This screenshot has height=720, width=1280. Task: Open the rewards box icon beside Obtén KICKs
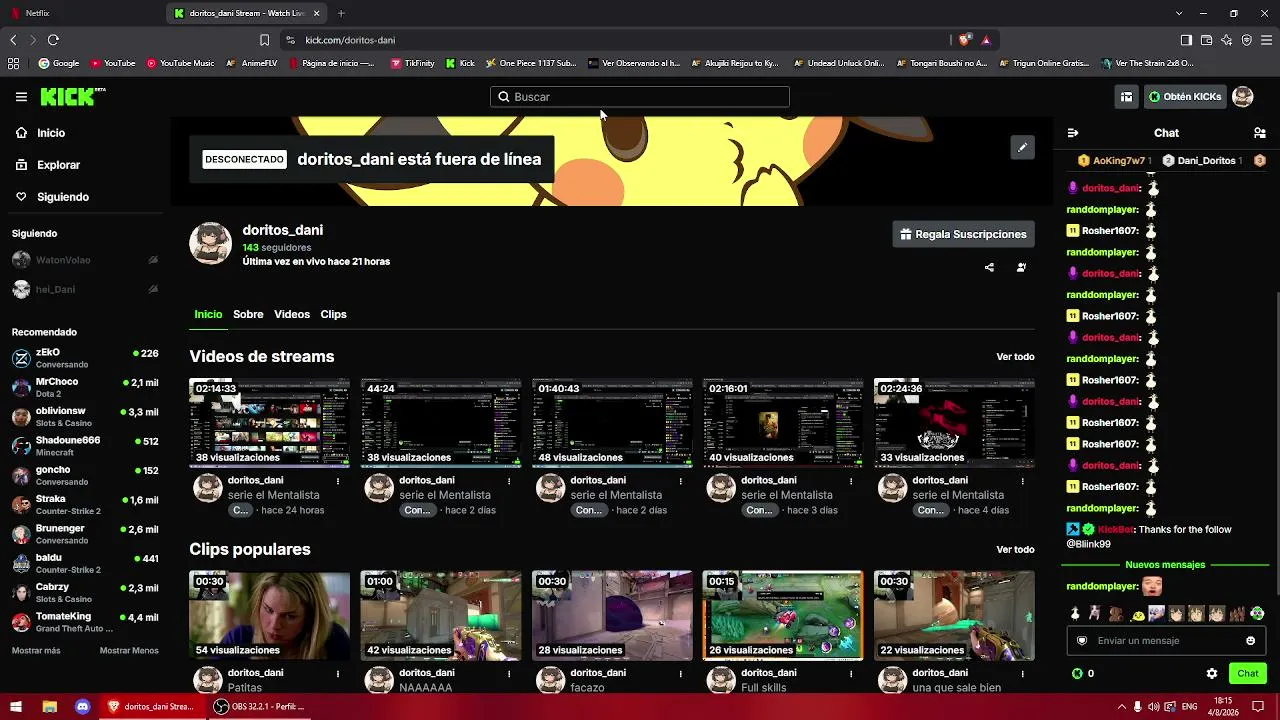(x=1126, y=97)
